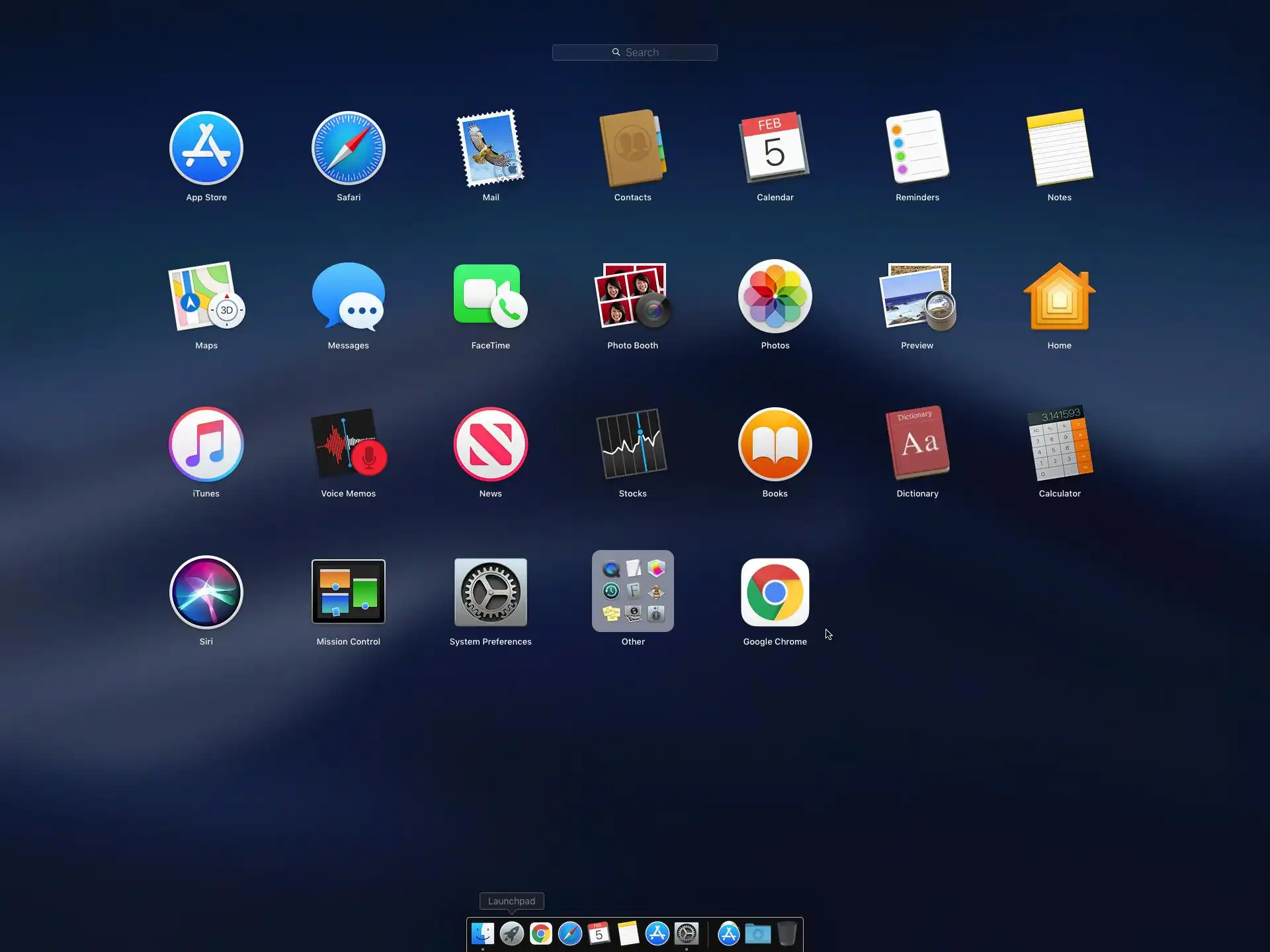Click the Launchpad search field
This screenshot has width=1270, height=952.
[635, 52]
